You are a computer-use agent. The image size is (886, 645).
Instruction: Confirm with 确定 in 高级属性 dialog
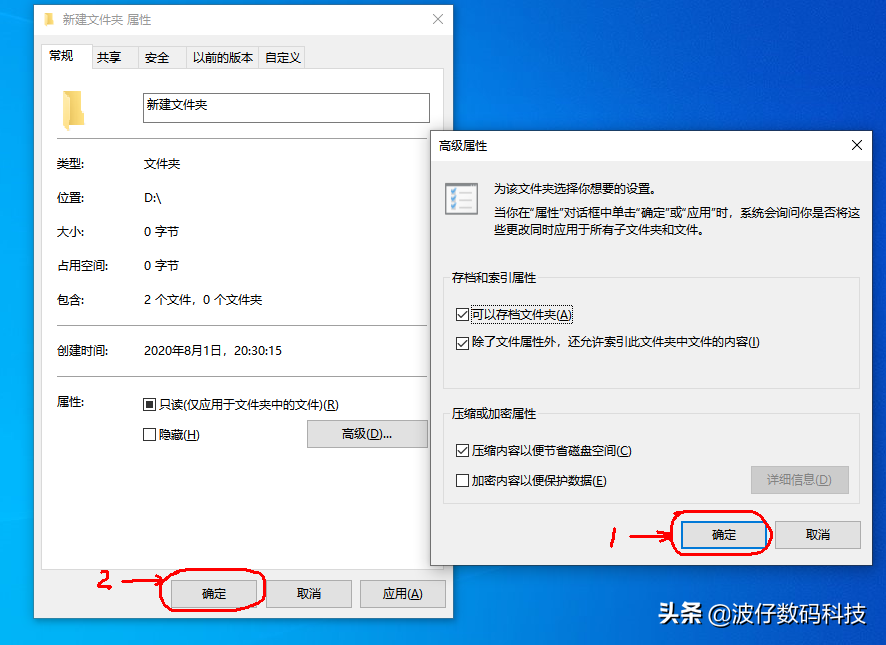click(x=724, y=534)
